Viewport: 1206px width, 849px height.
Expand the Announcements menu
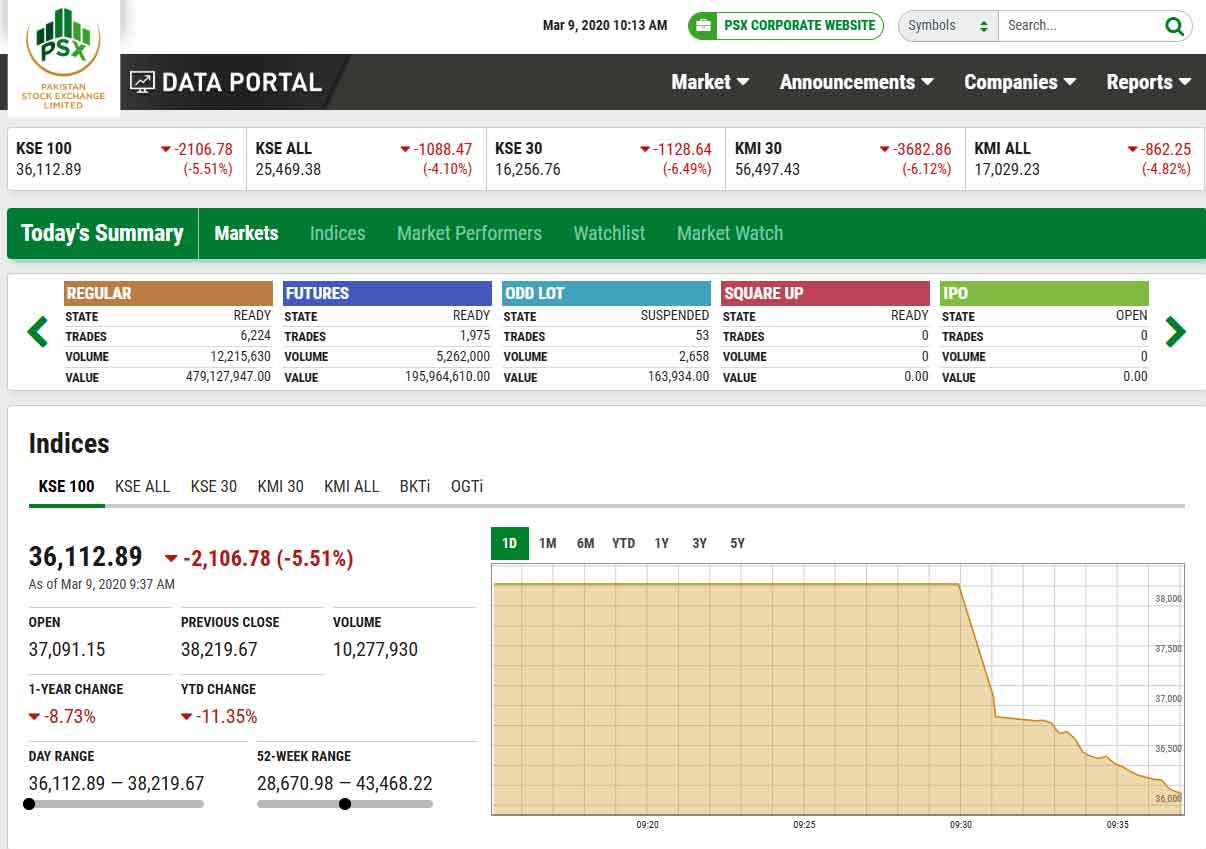coord(857,82)
